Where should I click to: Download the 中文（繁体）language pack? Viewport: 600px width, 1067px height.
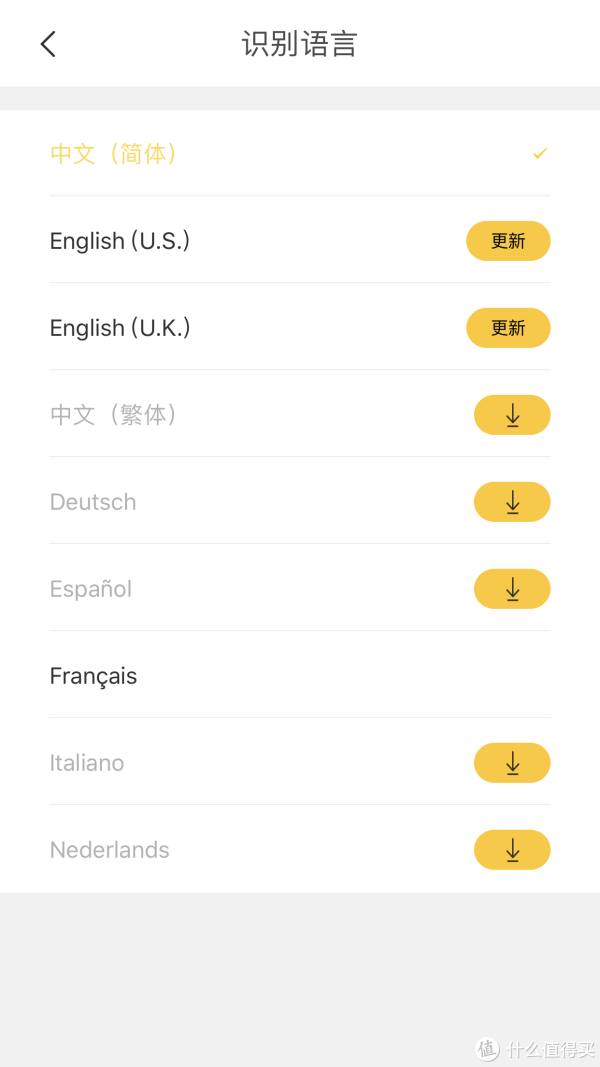[512, 415]
